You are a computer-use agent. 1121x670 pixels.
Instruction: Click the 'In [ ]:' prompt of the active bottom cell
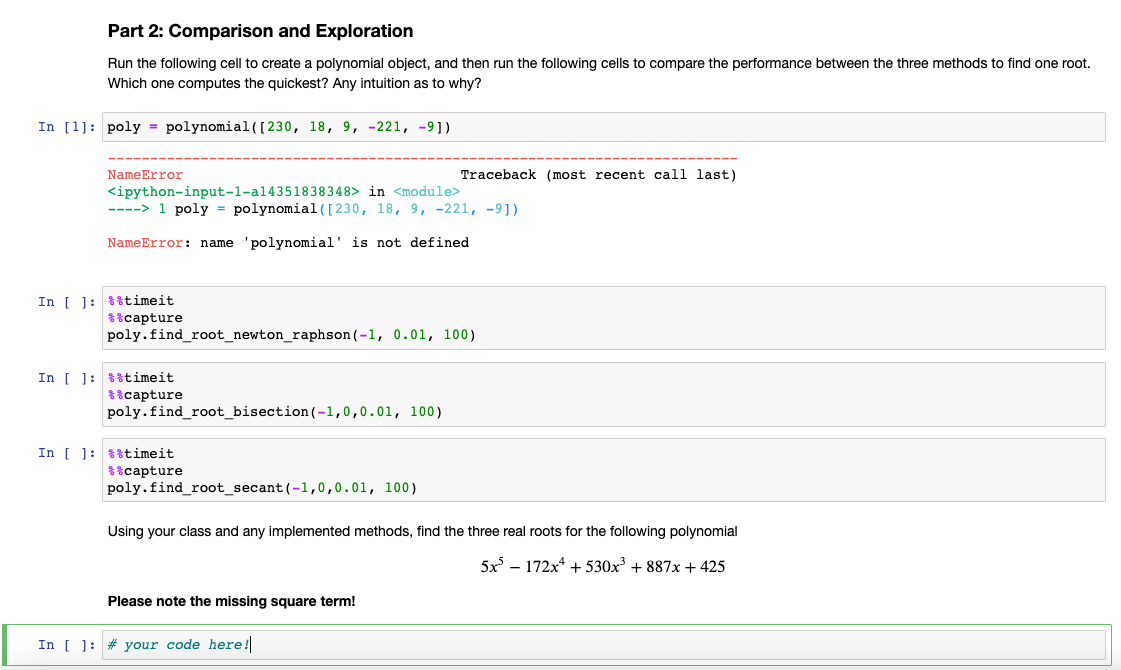coord(63,644)
